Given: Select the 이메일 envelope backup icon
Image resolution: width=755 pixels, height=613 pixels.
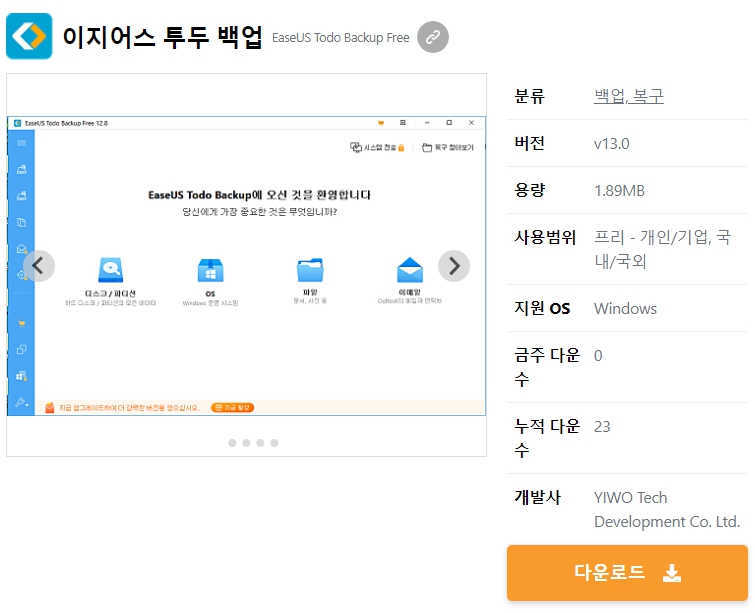Looking at the screenshot, I should tap(410, 270).
